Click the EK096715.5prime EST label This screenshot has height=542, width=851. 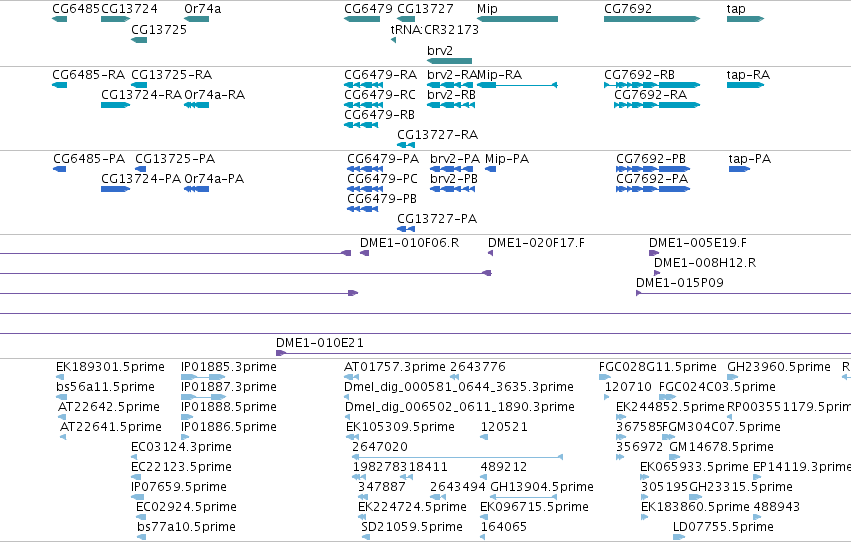pos(535,507)
